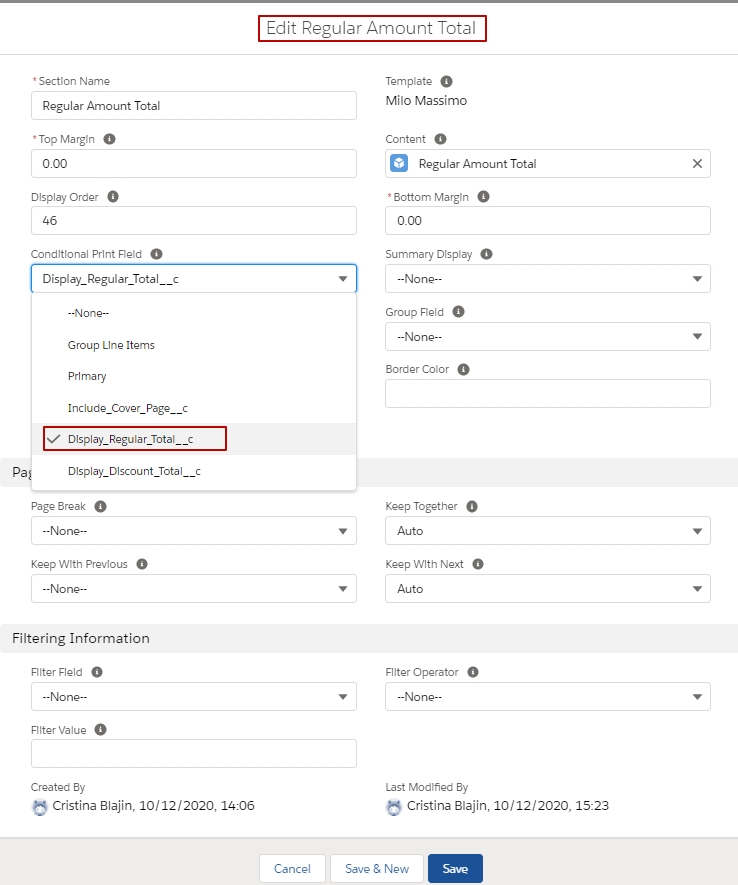Open the Page Break dropdown
The width and height of the screenshot is (738, 885).
click(x=194, y=531)
